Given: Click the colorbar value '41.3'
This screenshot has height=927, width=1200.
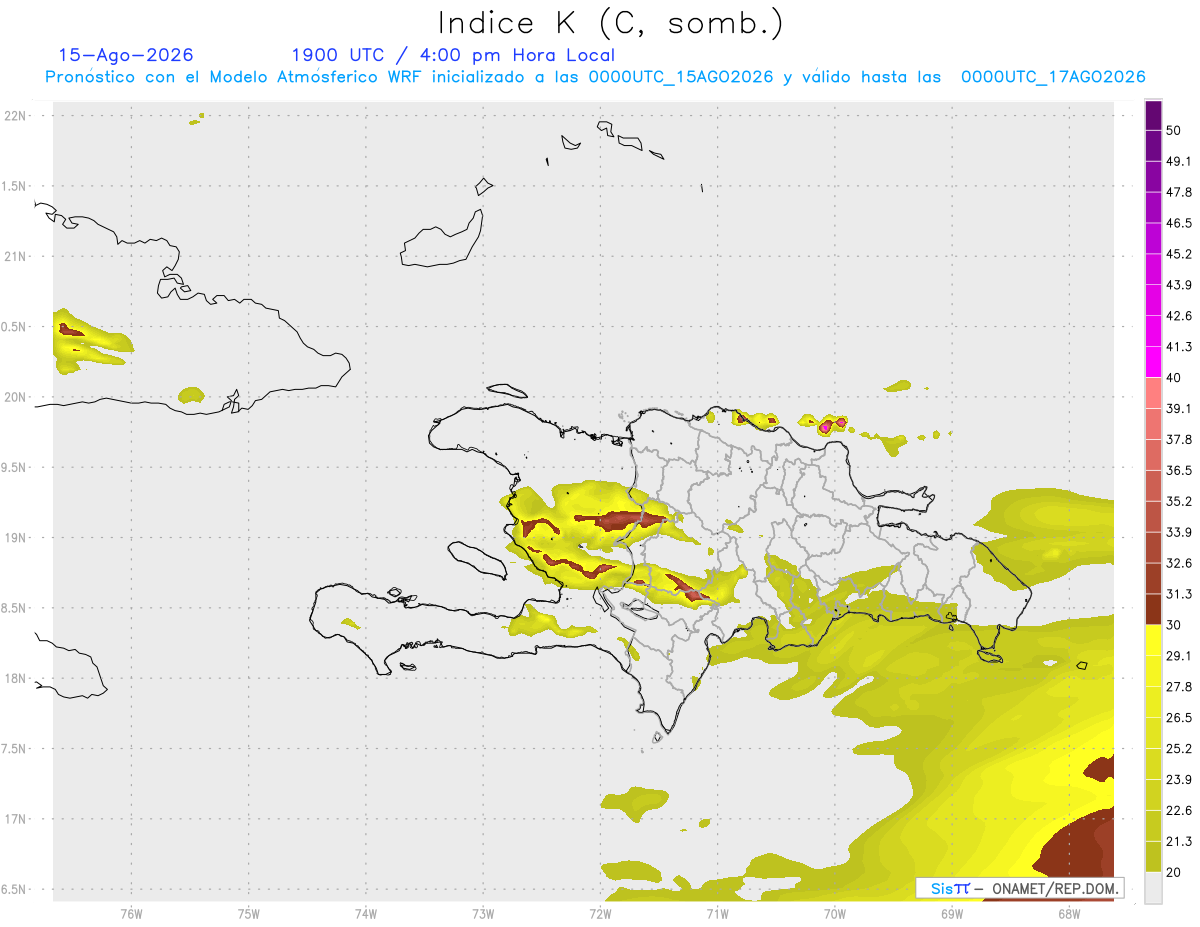Looking at the screenshot, I should coord(1179,347).
